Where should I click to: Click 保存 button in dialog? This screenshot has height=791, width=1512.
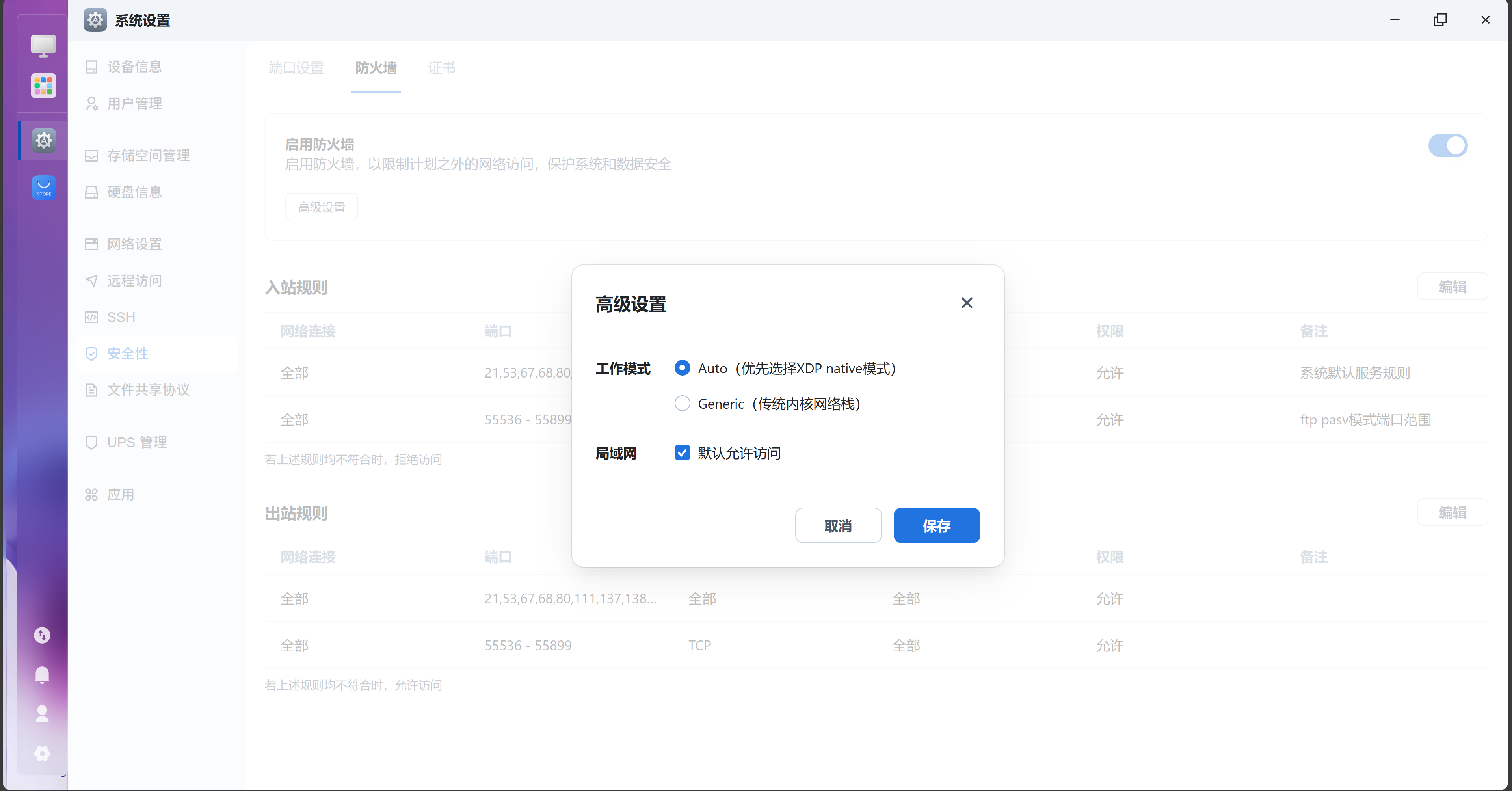coord(936,526)
